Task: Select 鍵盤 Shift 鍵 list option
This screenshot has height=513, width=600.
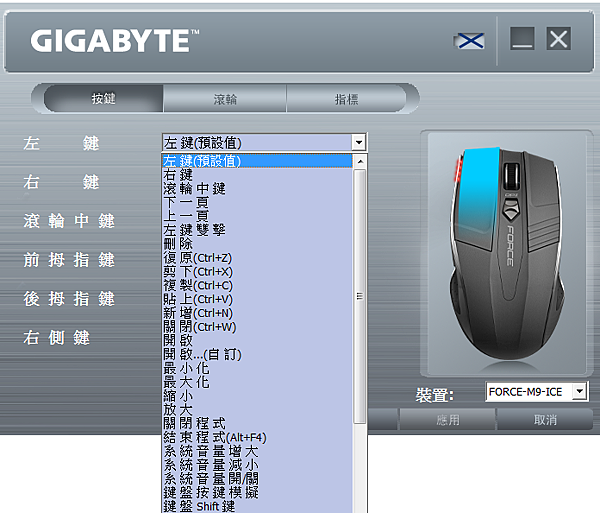Action: click(x=257, y=506)
